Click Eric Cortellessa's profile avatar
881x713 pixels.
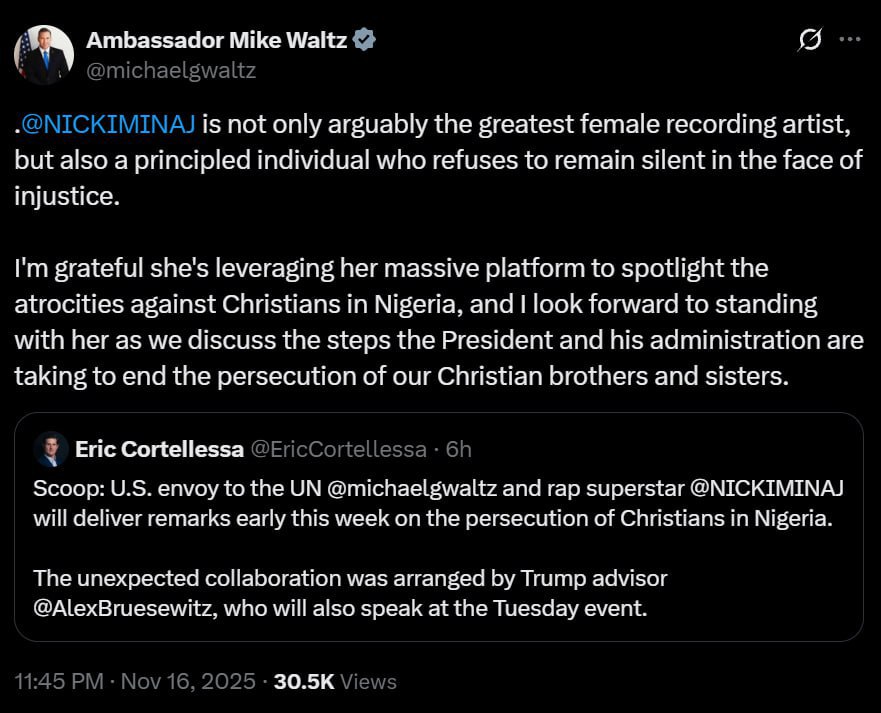[49, 449]
